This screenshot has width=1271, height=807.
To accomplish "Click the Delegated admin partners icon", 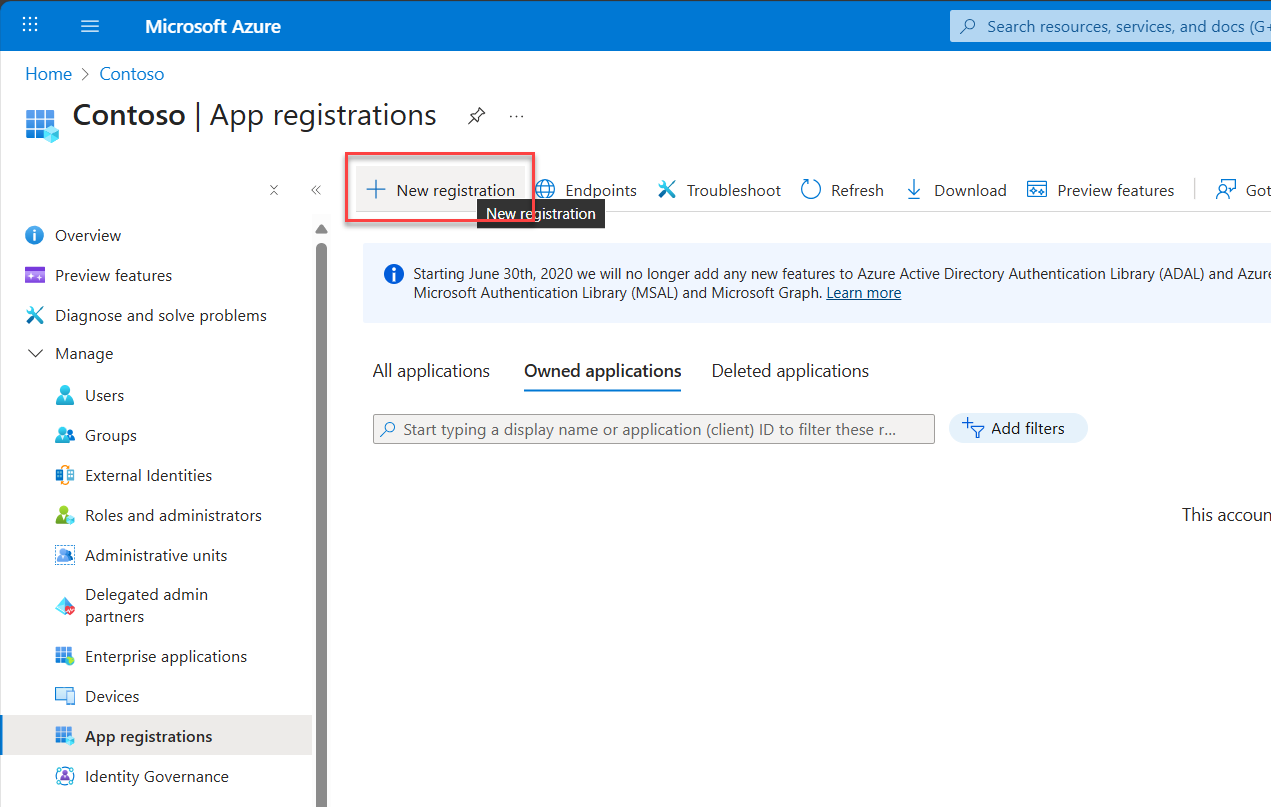I will pyautogui.click(x=65, y=606).
